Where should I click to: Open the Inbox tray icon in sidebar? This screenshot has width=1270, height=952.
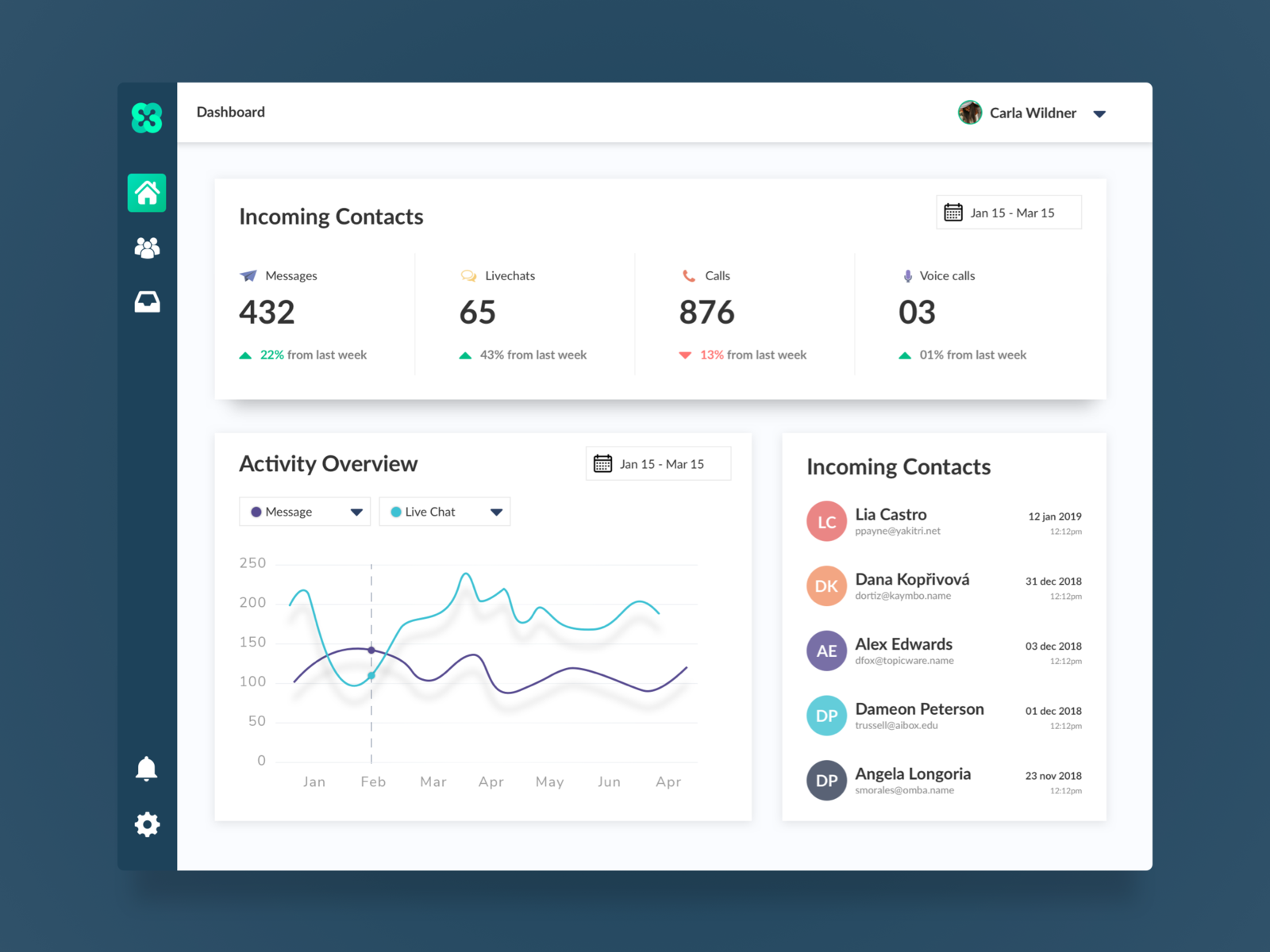[x=147, y=301]
